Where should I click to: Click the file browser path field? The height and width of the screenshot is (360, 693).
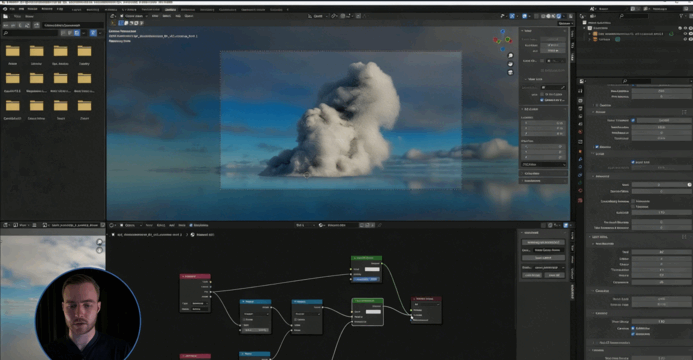click(x=73, y=25)
